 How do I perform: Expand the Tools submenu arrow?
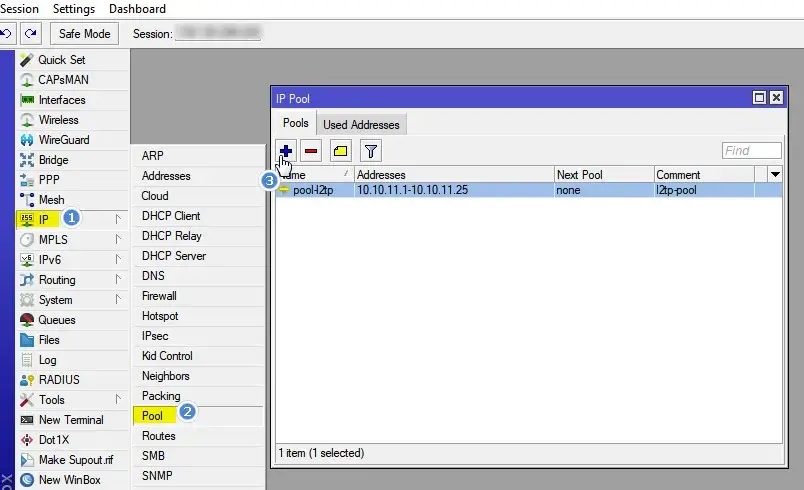(x=118, y=399)
